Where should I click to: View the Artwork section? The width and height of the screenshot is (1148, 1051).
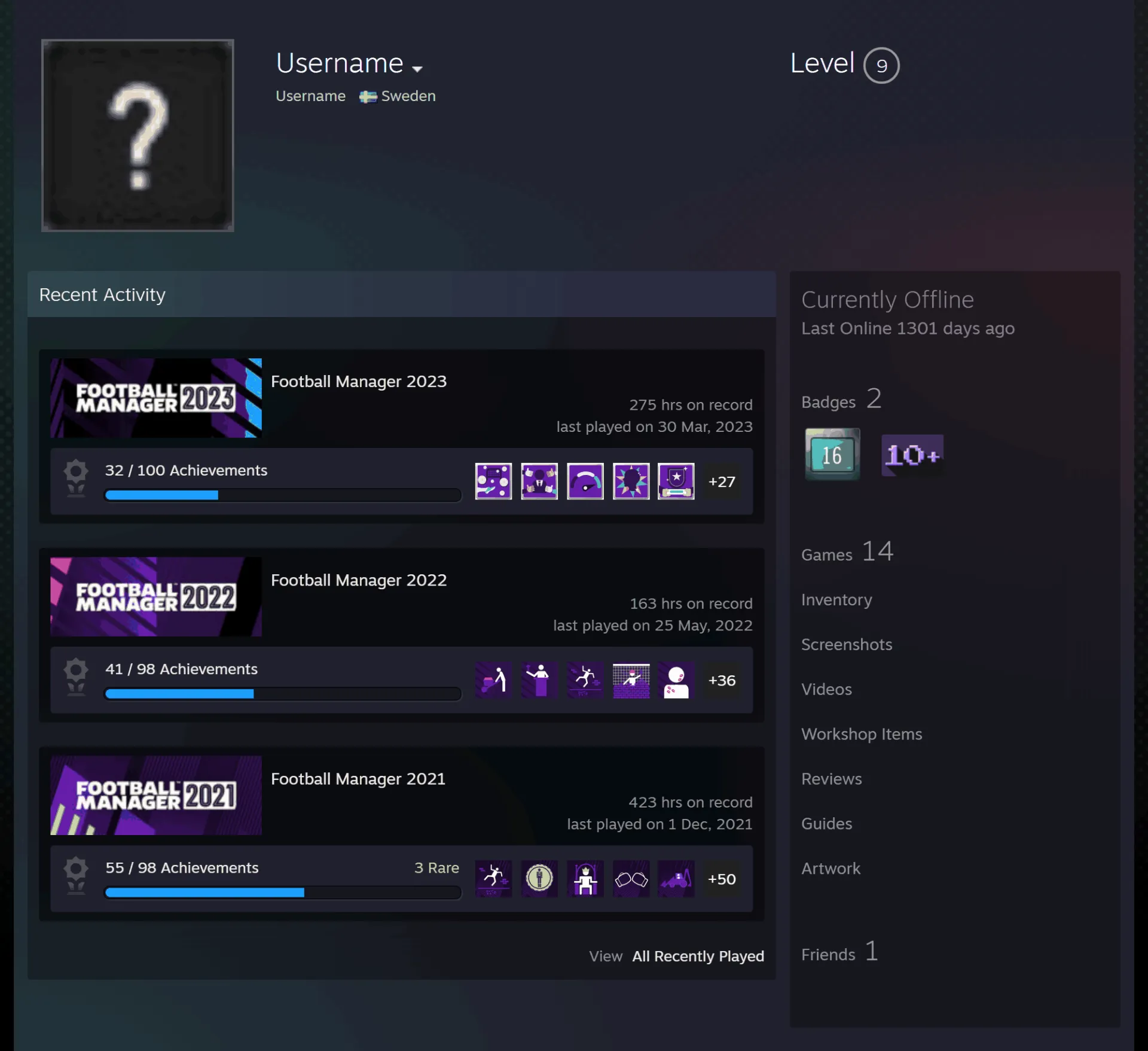(x=831, y=869)
